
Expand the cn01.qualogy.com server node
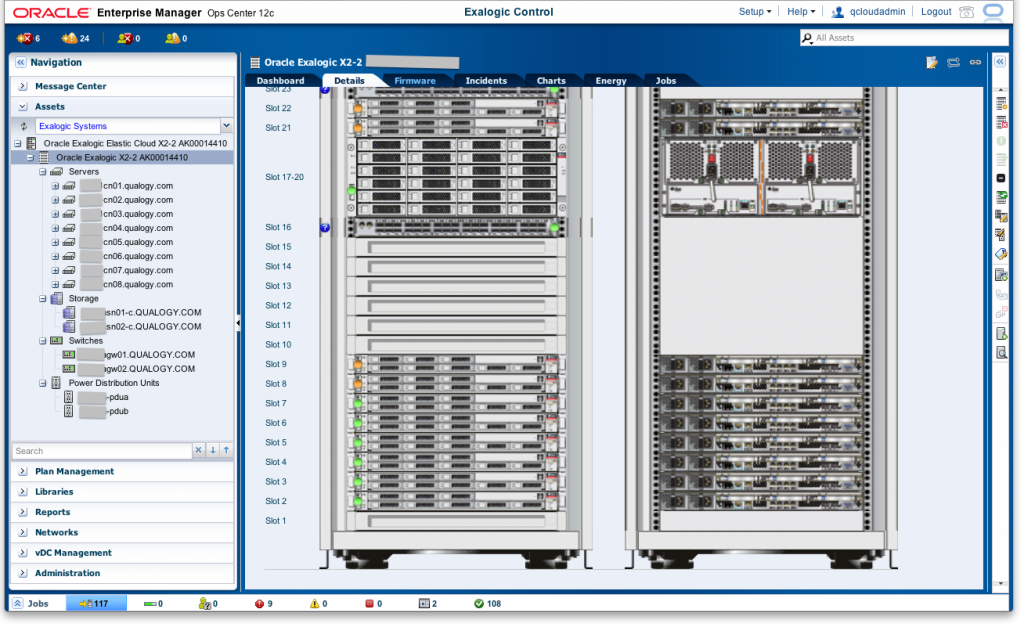tap(56, 186)
